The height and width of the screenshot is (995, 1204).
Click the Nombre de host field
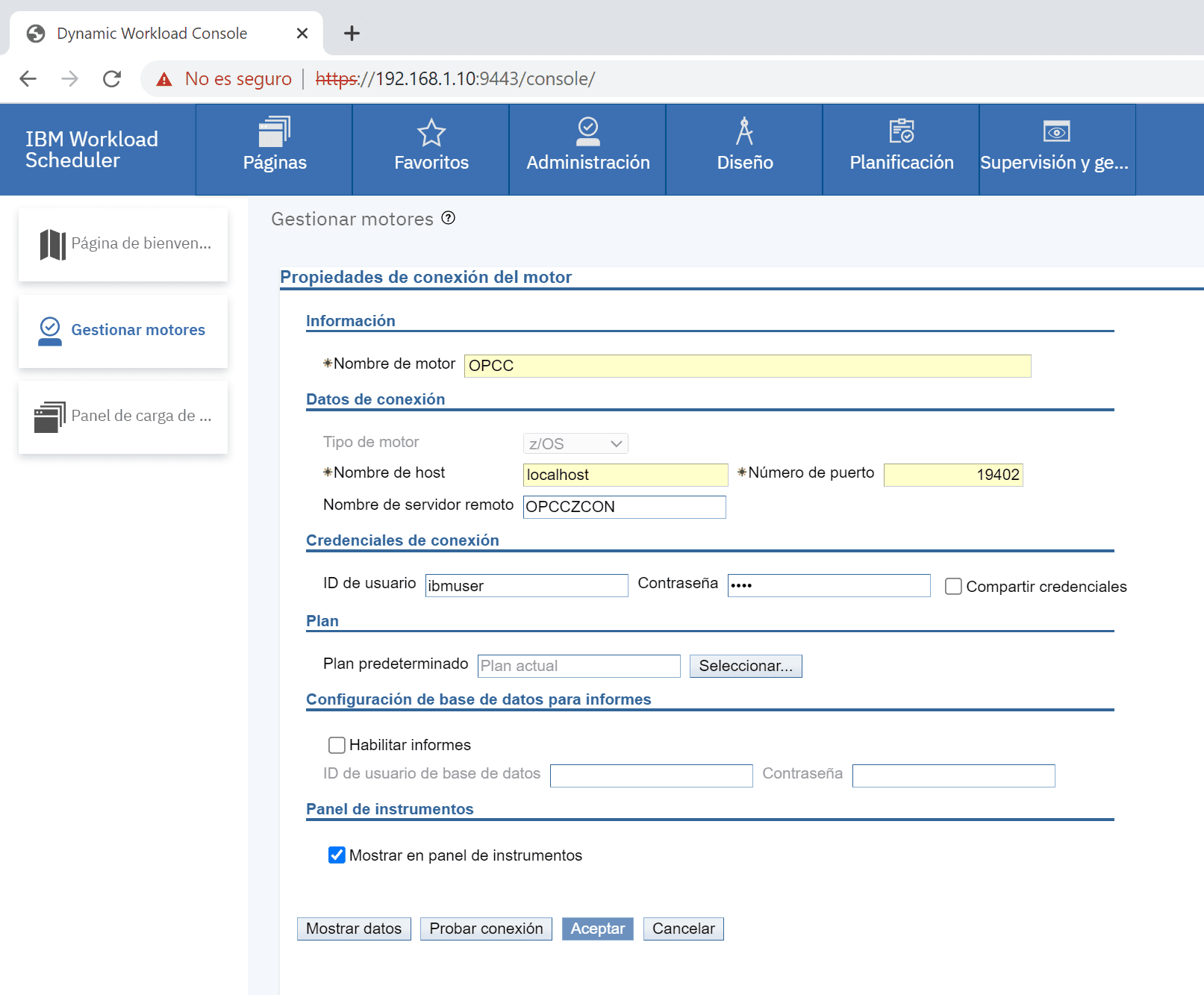[x=626, y=475]
